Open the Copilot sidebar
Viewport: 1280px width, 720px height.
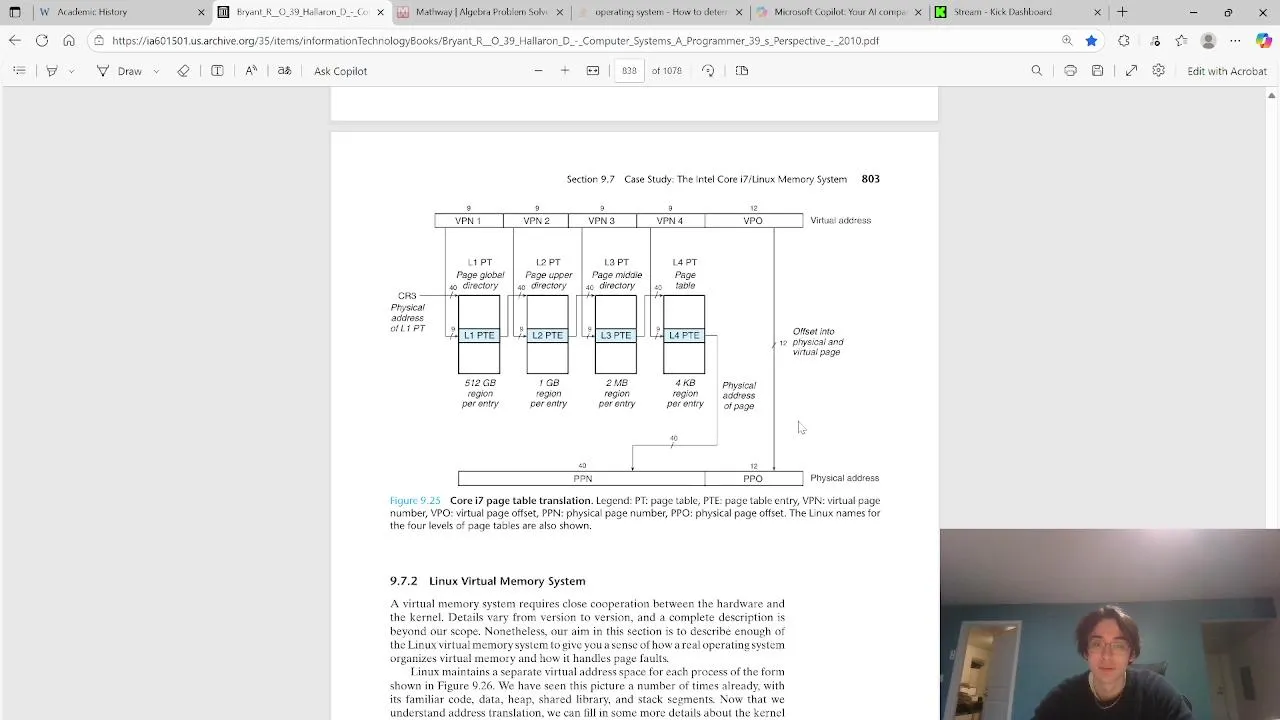(x=1264, y=41)
